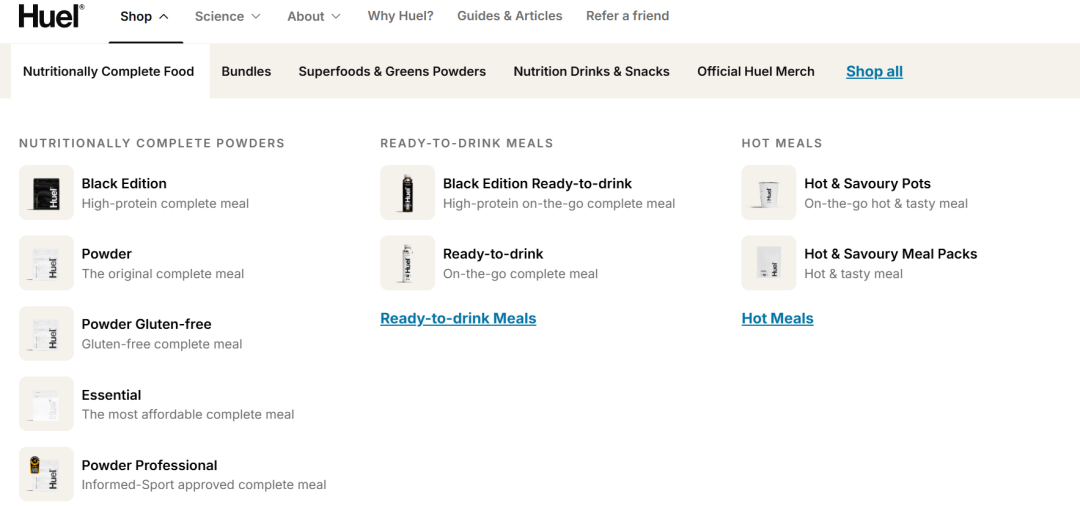Select the Nutritionally Complete Food tab
The width and height of the screenshot is (1080, 519).
pos(109,72)
